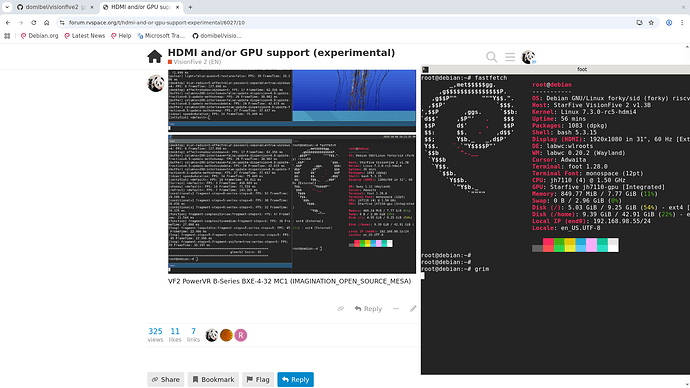690x388 pixels.
Task: Open the pink R participant avatar
Action: [241, 335]
